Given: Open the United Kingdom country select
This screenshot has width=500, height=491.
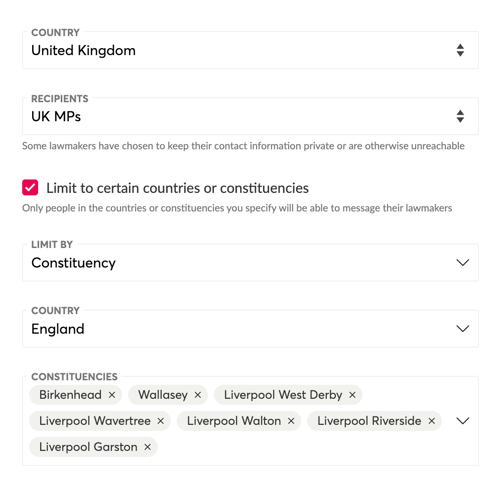Looking at the screenshot, I should click(x=250, y=50).
